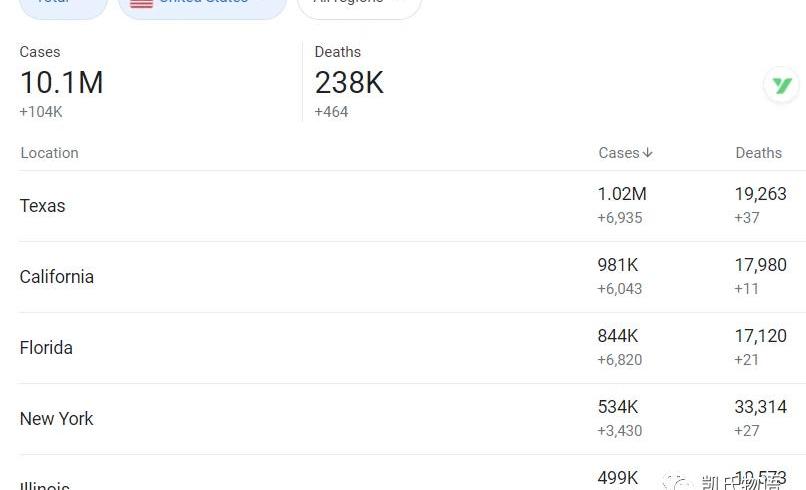Click California 17,980 deaths value

click(760, 265)
